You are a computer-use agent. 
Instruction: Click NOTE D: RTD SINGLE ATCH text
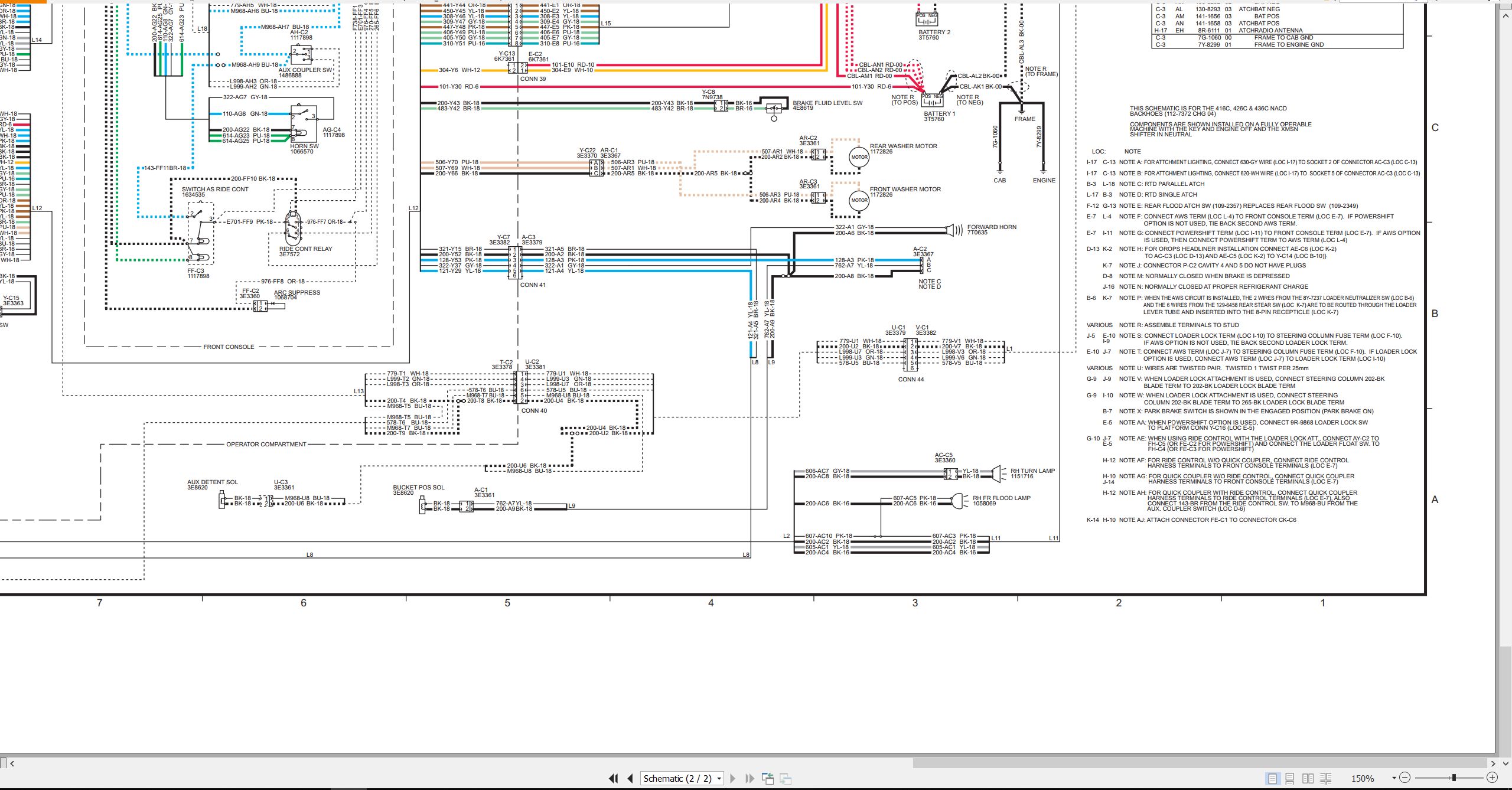1158,195
